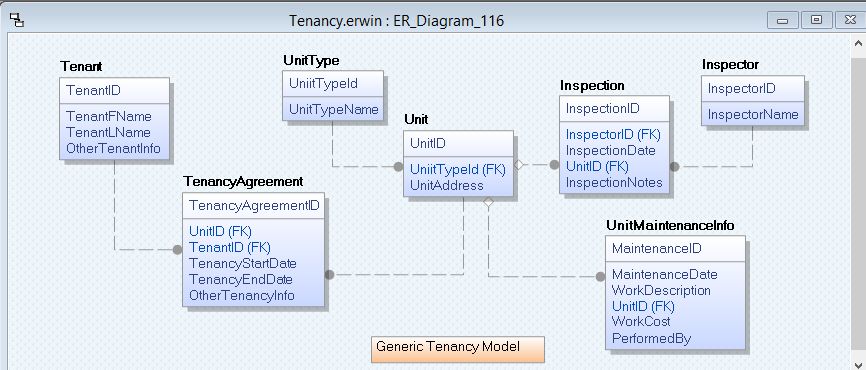Minimize the ER_Diagram_116 window

(x=782, y=20)
